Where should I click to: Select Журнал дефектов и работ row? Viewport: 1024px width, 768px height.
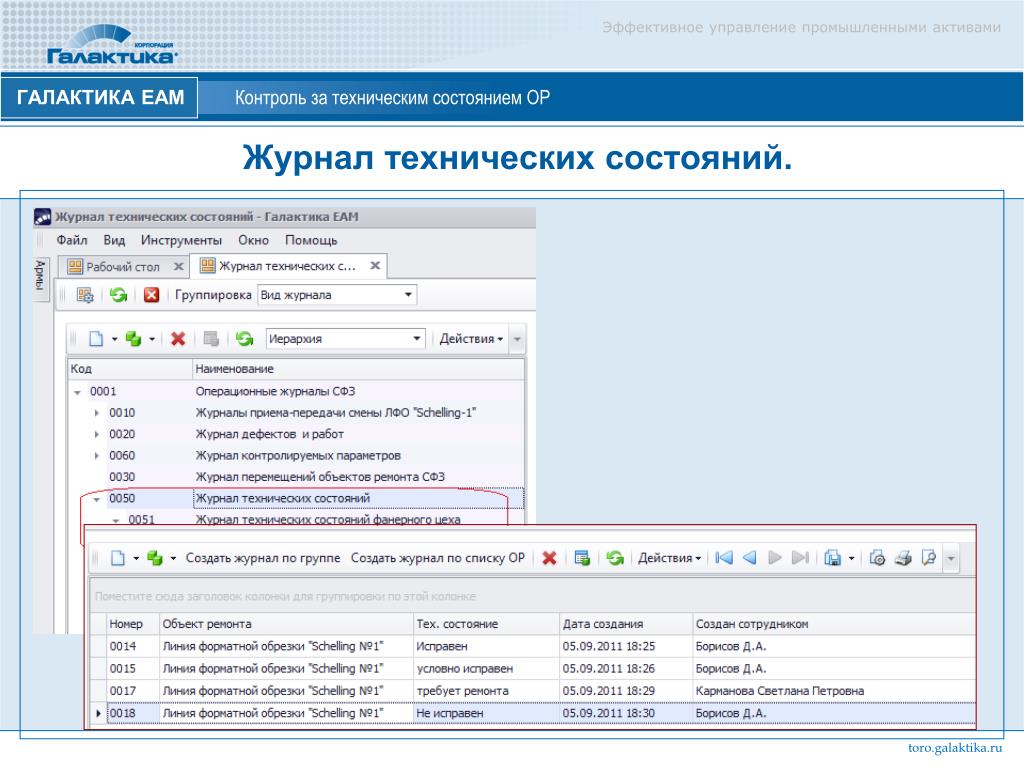(296, 434)
